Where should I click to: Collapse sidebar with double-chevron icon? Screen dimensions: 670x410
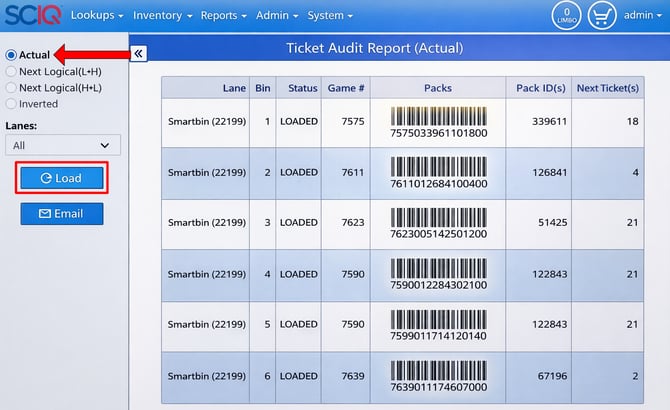[138, 53]
